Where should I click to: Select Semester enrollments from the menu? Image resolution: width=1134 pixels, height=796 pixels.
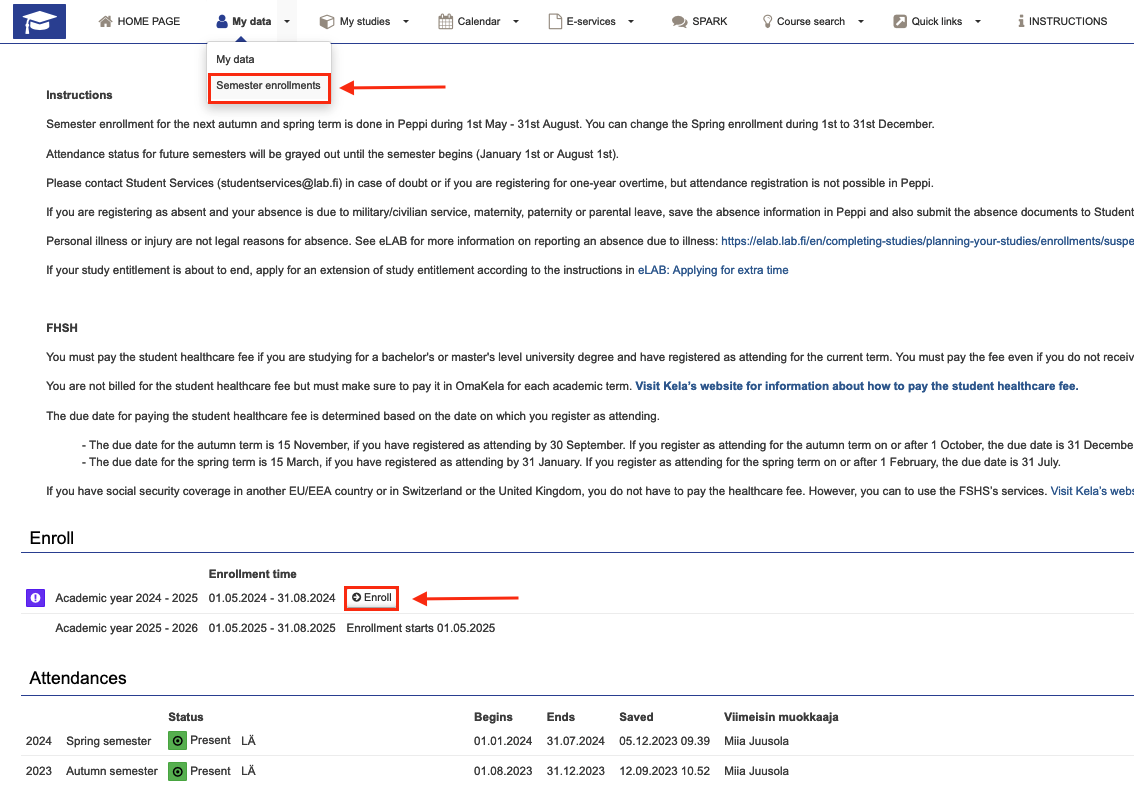pos(268,86)
